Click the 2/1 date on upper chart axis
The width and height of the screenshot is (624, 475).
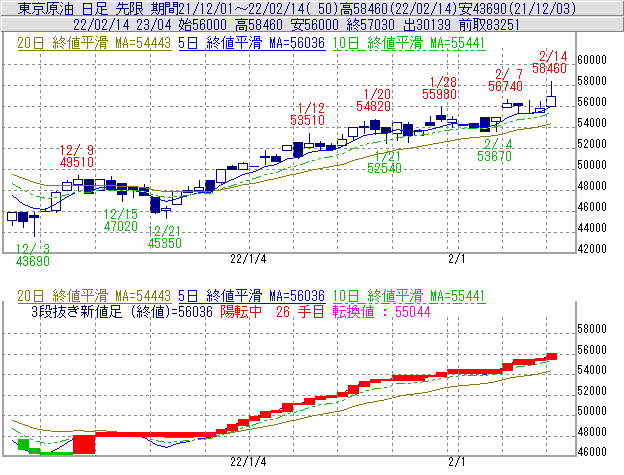click(x=456, y=259)
